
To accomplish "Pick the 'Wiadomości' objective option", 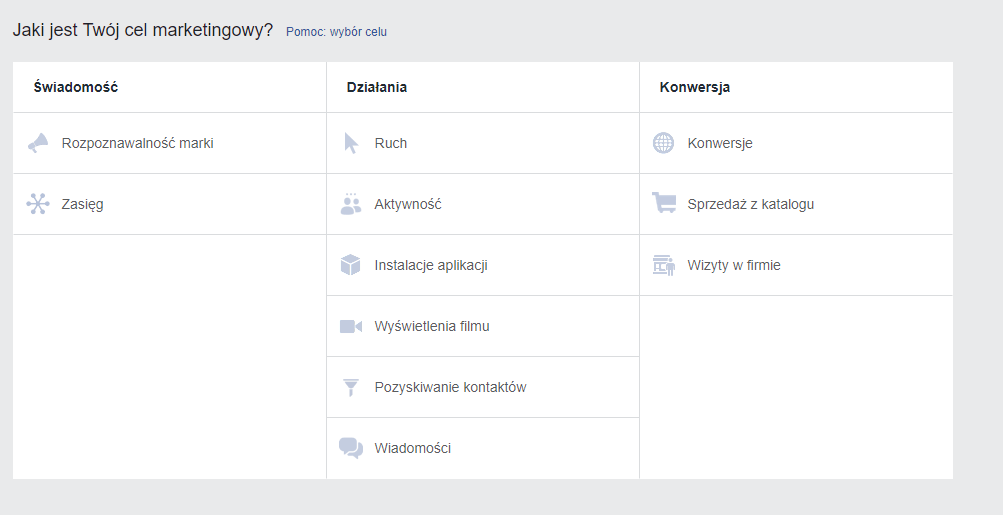I will pyautogui.click(x=413, y=448).
